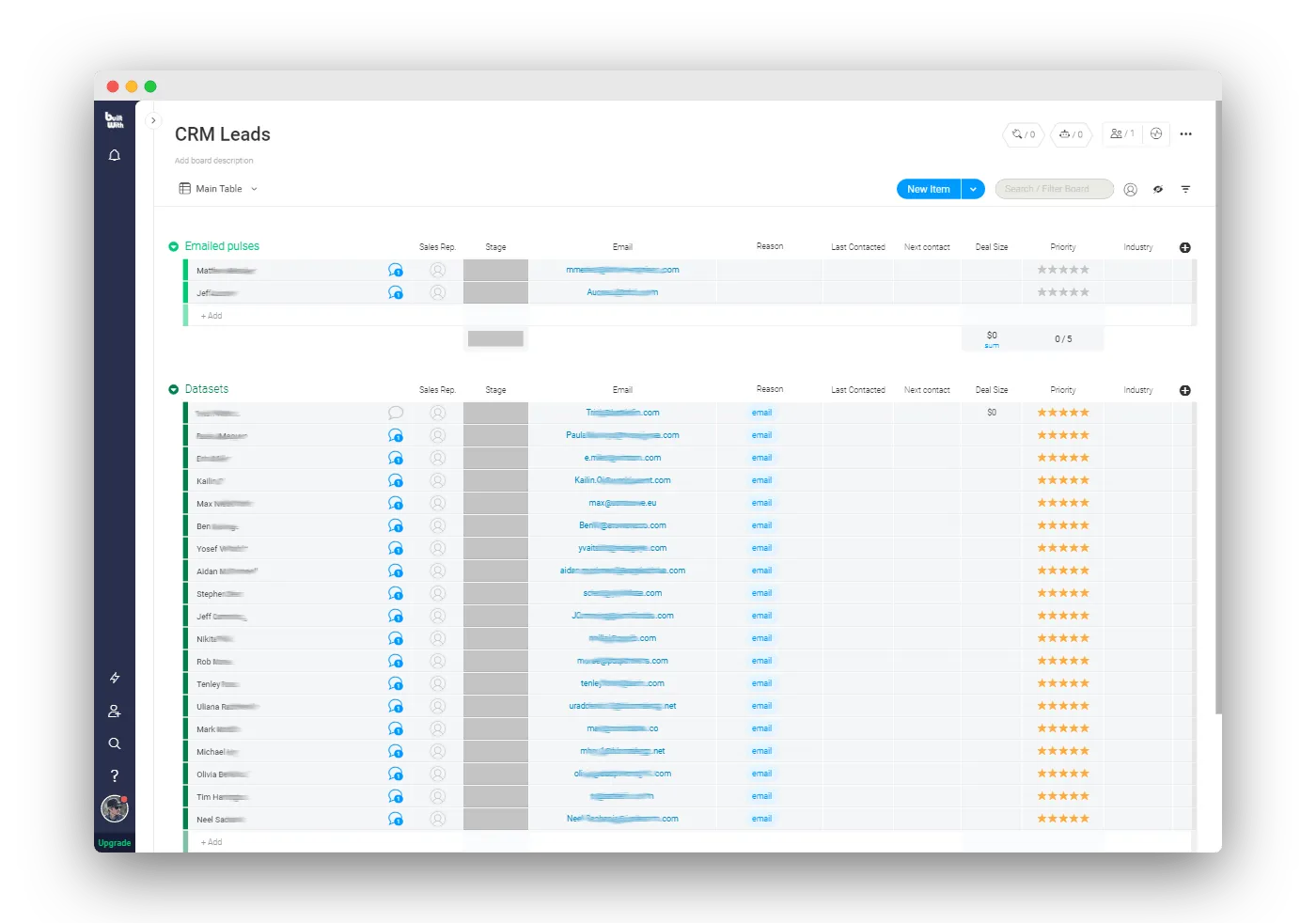Set priority stars on first Emailed pulses row
Viewport: 1316px width, 923px height.
coord(1062,270)
